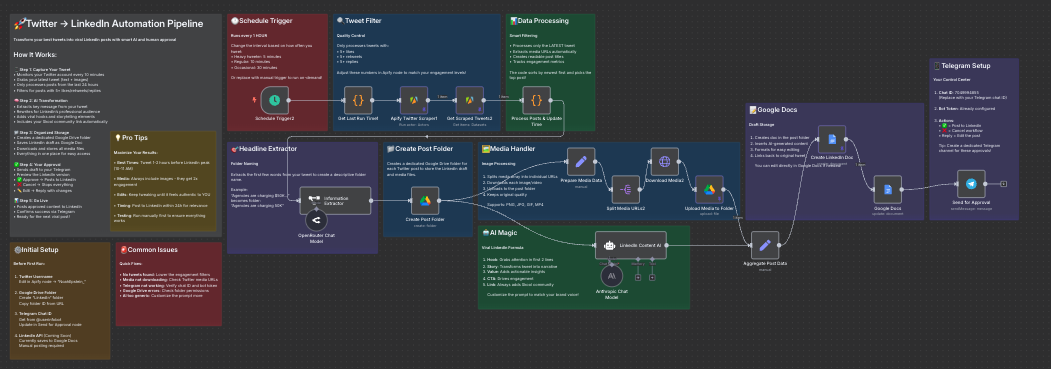Open the Create Post Folder Drive node
The height and width of the screenshot is (369, 1051).
(425, 200)
